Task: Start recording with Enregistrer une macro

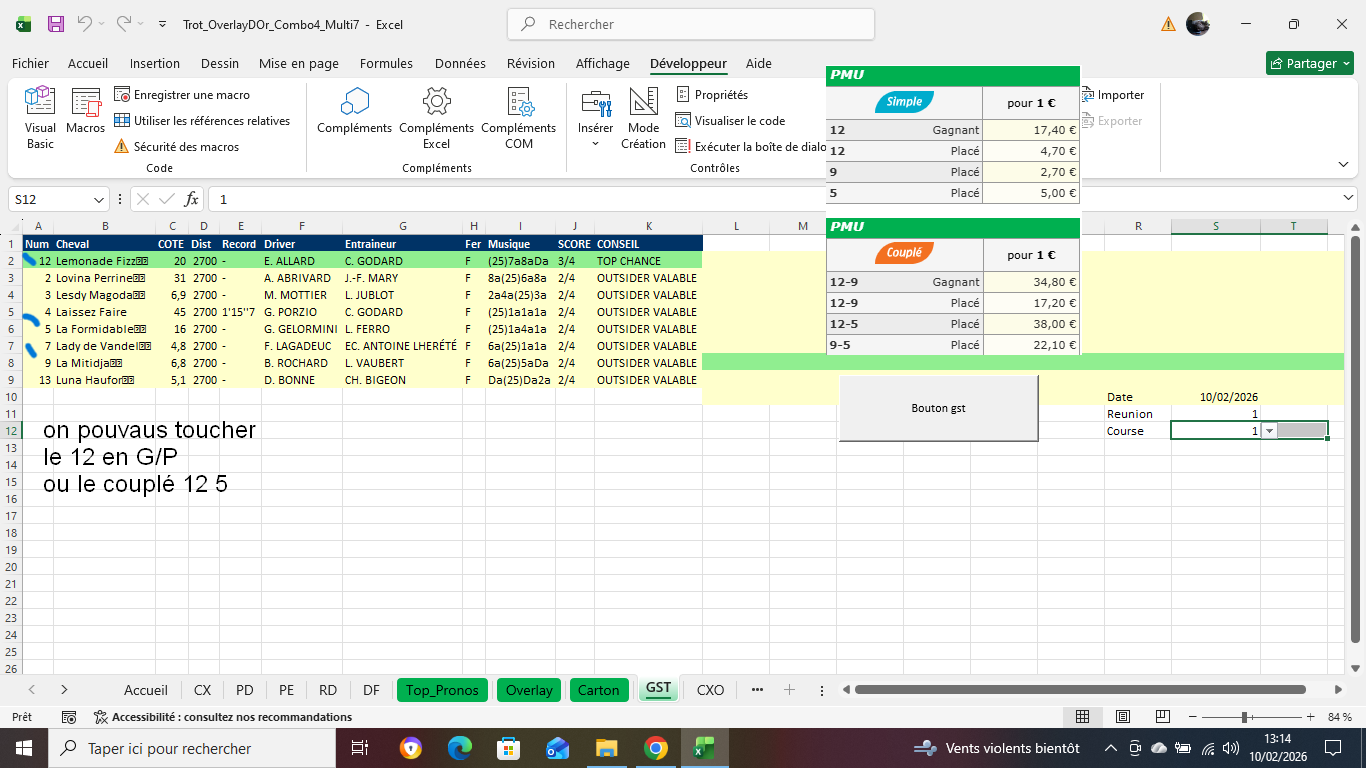Action: click(181, 95)
